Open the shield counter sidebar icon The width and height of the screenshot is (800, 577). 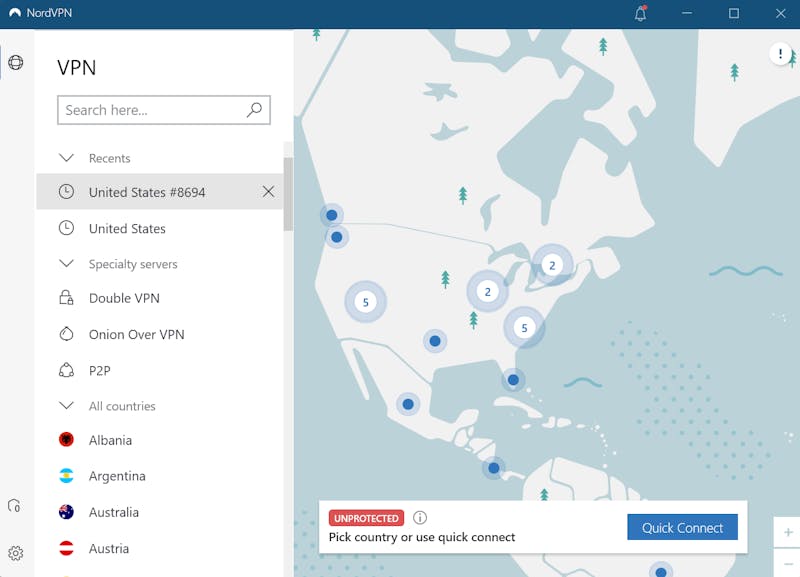click(14, 506)
